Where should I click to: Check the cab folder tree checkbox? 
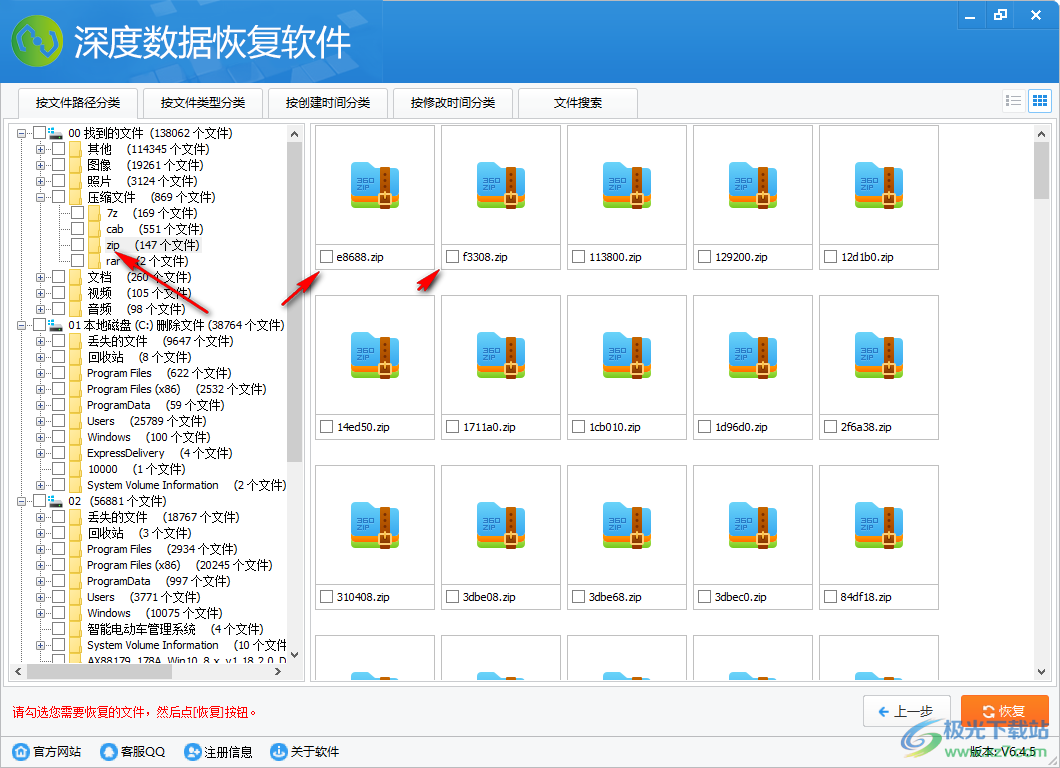[78, 229]
